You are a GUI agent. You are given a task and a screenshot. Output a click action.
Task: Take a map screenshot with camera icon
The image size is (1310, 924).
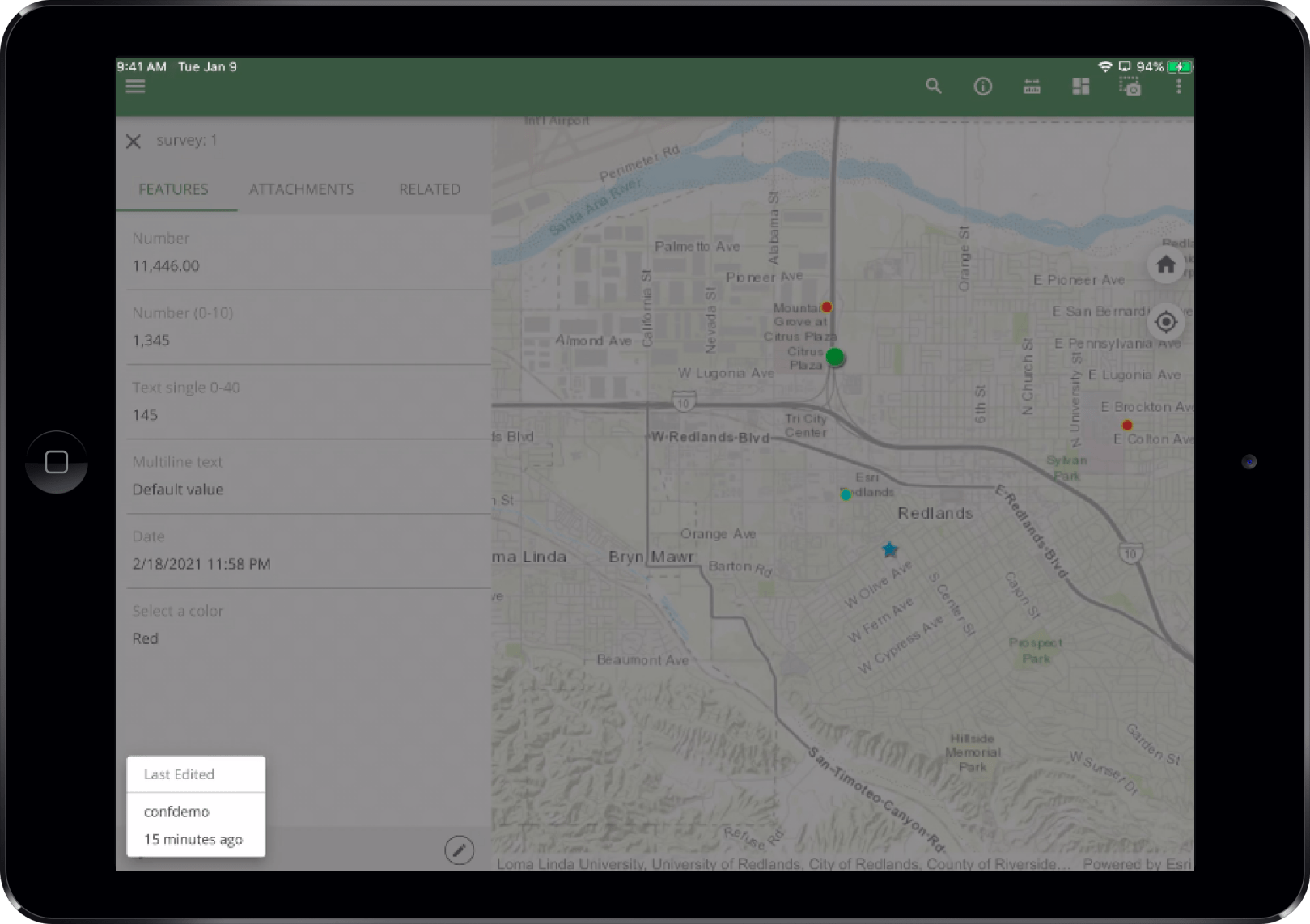[1130, 87]
